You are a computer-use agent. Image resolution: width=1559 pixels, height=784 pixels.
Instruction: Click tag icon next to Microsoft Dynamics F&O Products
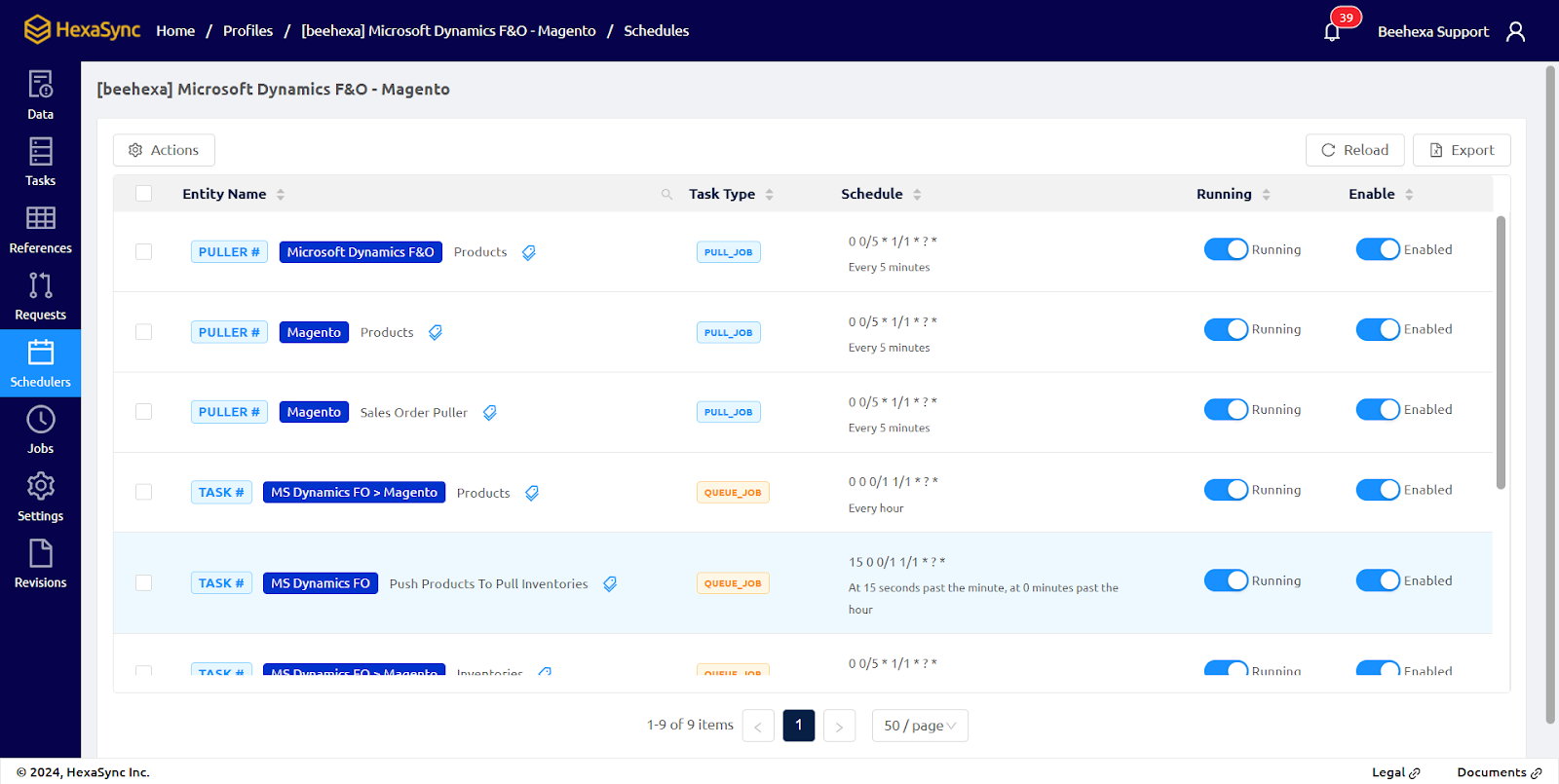click(x=529, y=252)
